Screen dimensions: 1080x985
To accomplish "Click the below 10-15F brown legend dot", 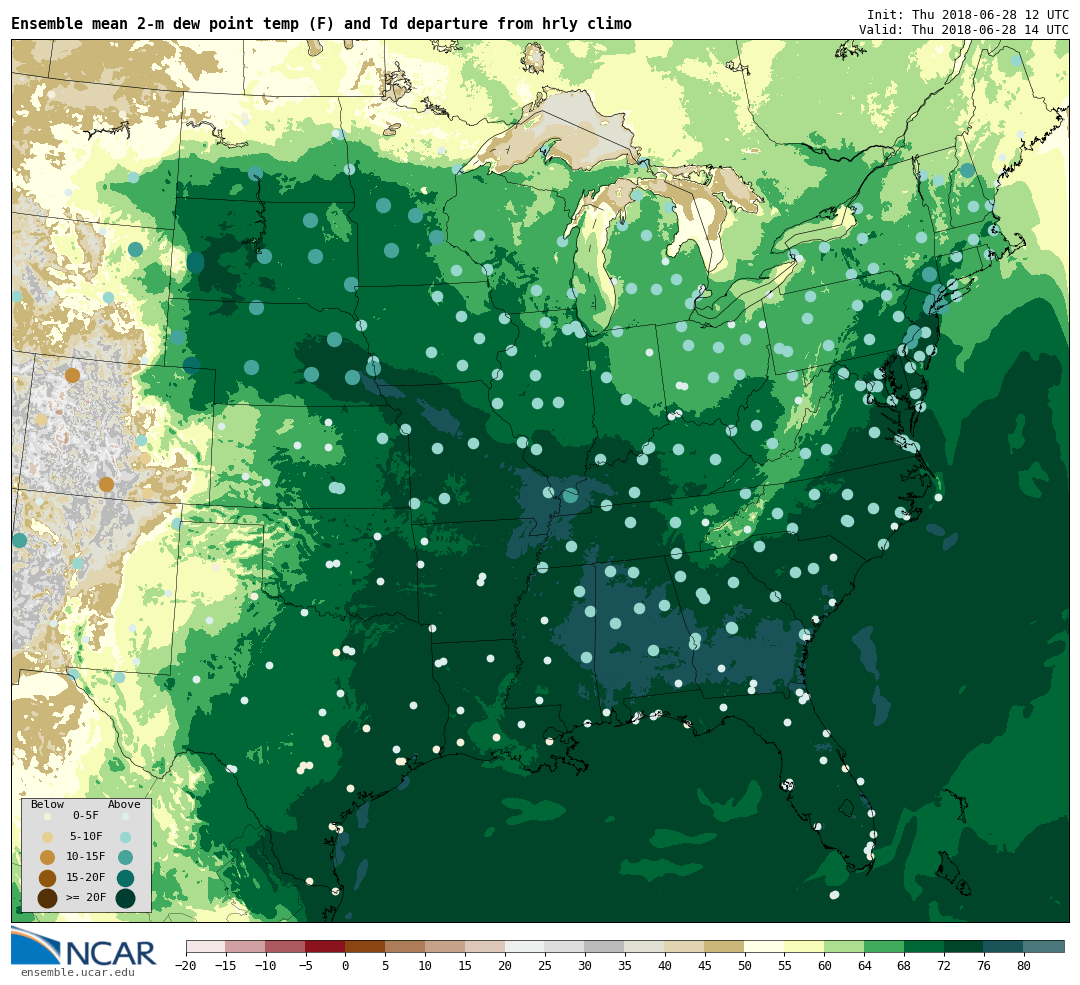I will (x=48, y=858).
